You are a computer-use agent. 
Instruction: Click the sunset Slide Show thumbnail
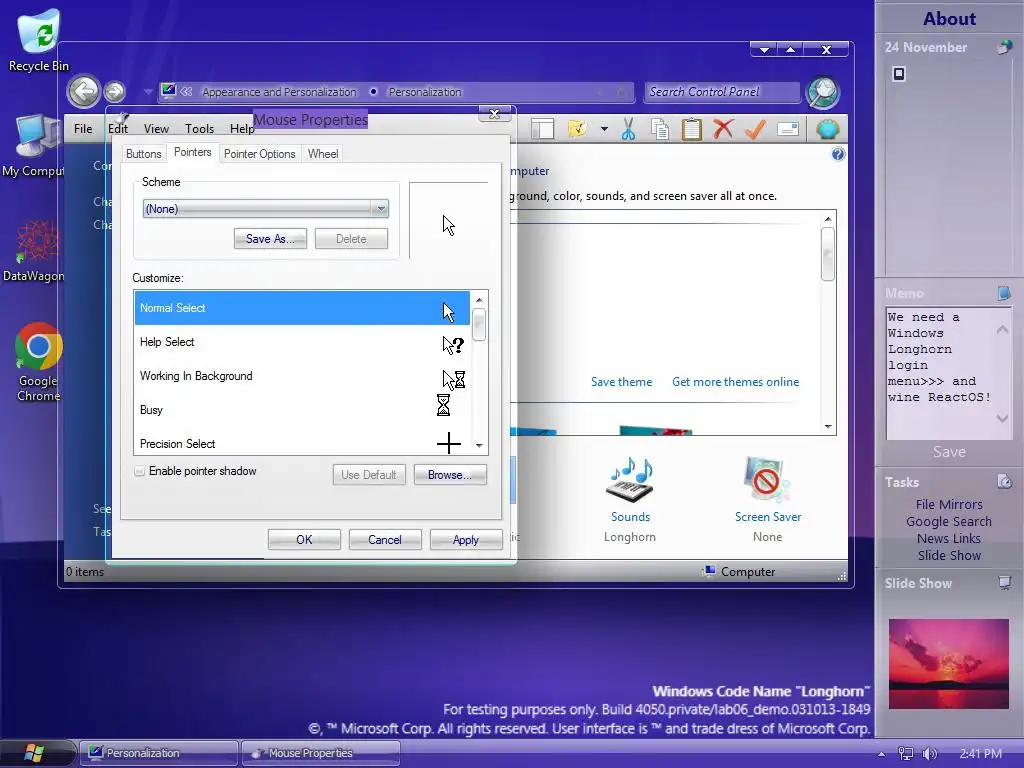coord(948,664)
